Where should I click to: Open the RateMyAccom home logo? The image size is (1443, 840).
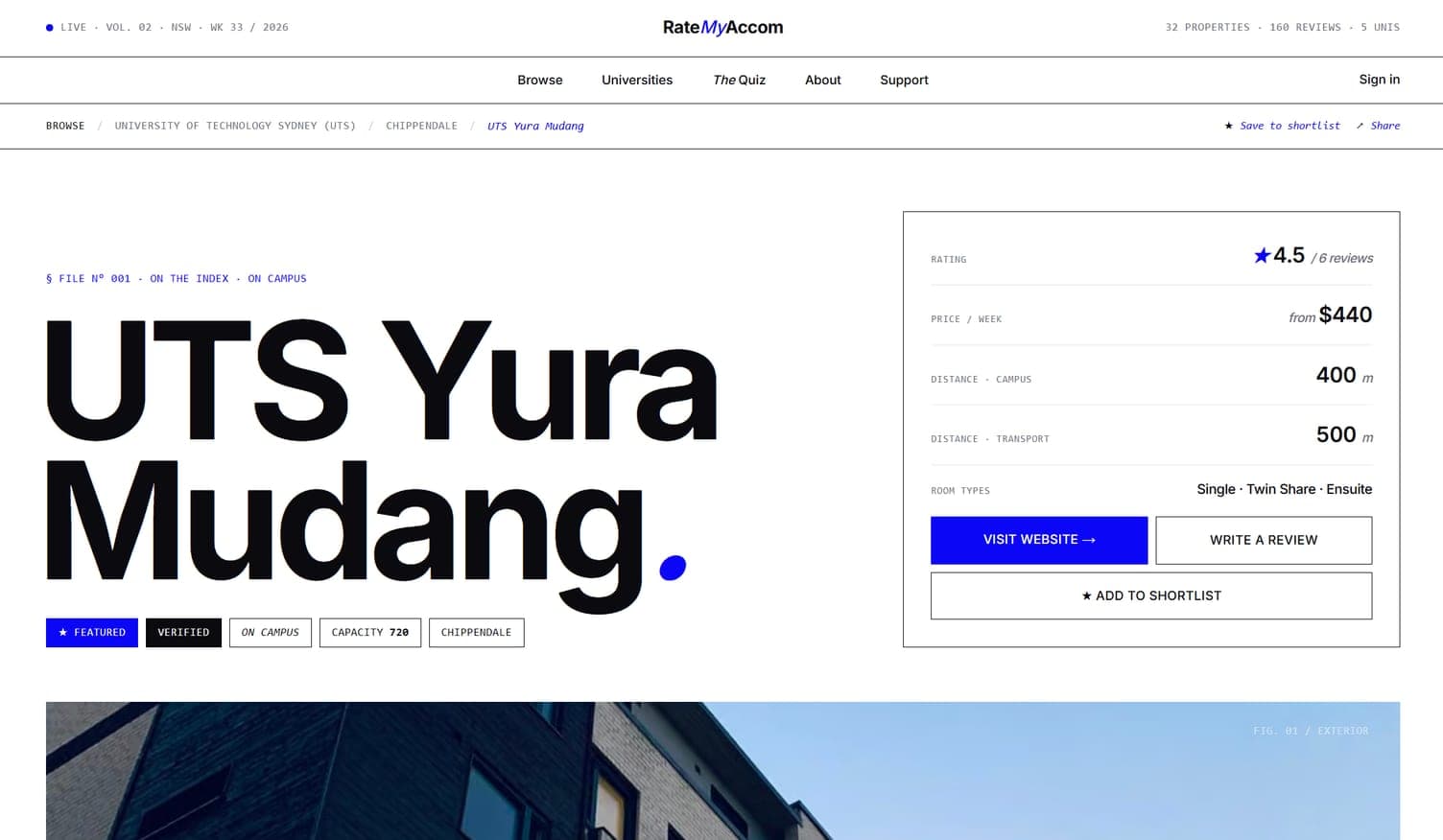click(x=722, y=27)
